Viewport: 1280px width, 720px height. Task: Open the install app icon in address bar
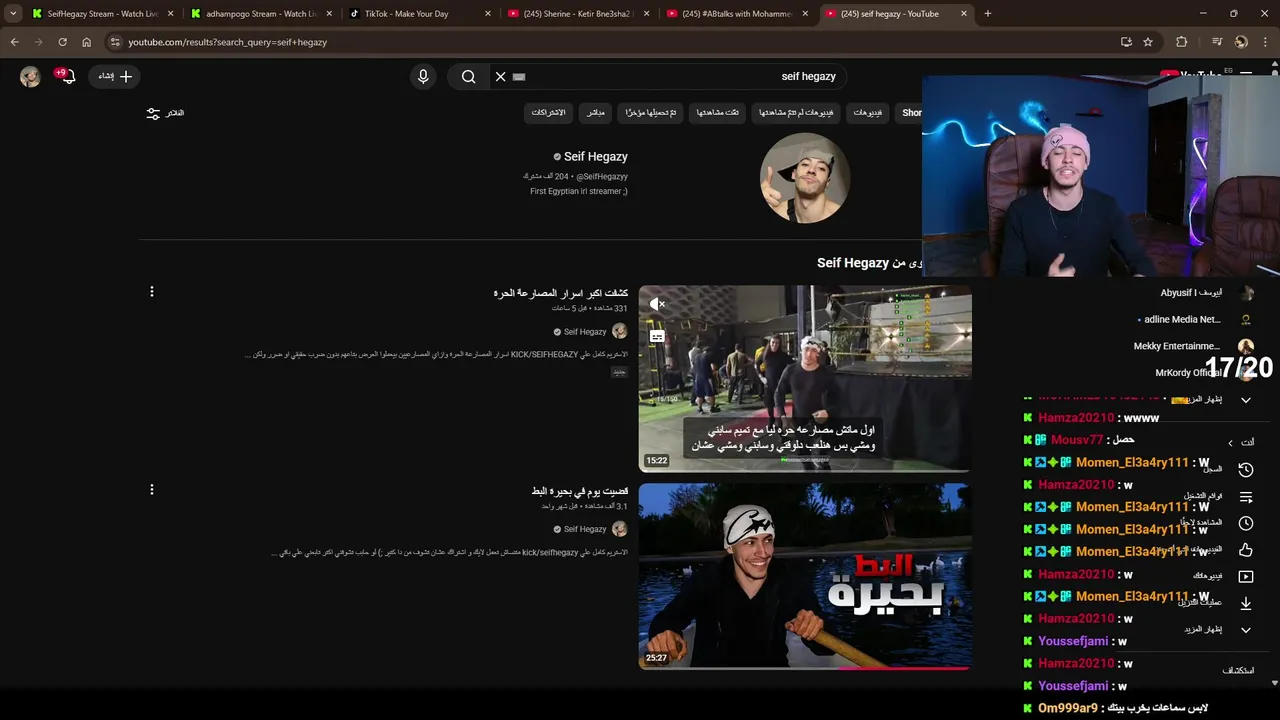1126,42
